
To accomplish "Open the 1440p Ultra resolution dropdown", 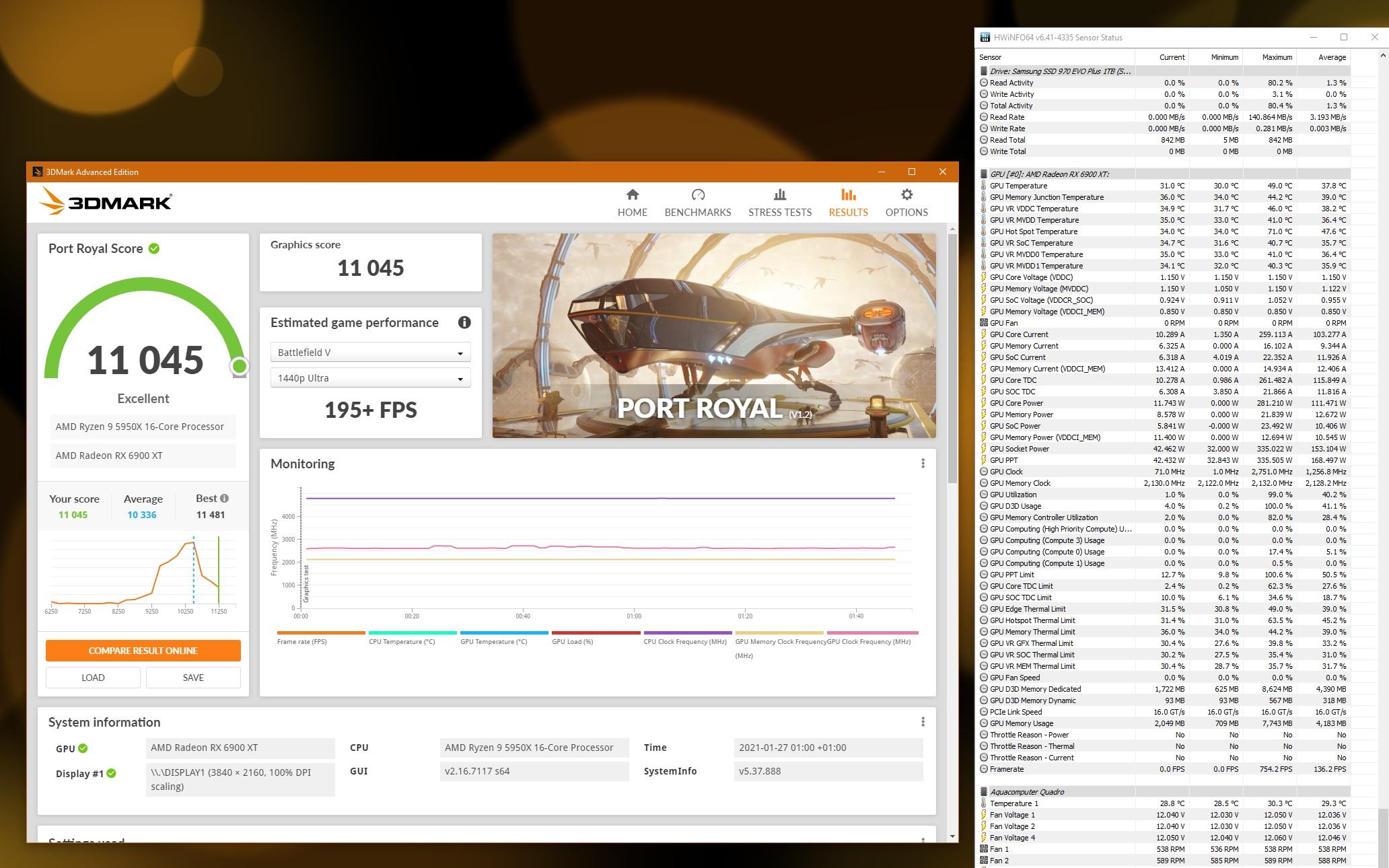I will (x=370, y=378).
